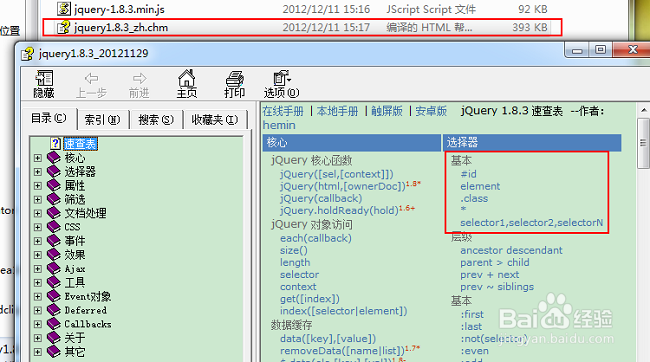Click the book icon next to Deferred
This screenshot has height=362, width=650.
click(x=53, y=310)
